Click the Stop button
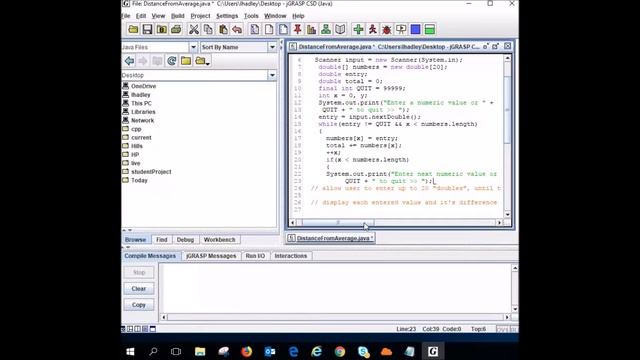 click(139, 272)
